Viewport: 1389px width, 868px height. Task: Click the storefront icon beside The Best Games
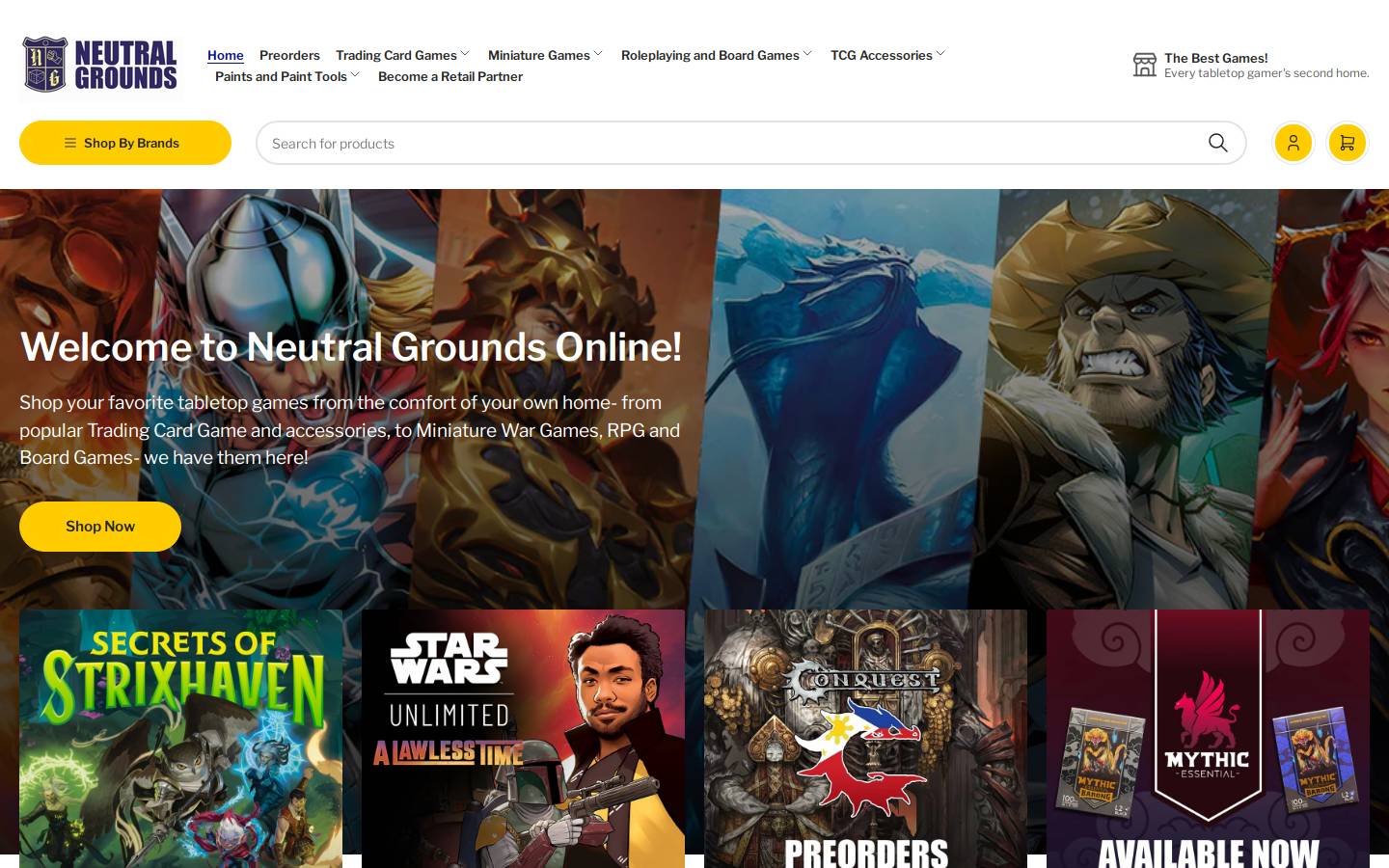click(1144, 65)
